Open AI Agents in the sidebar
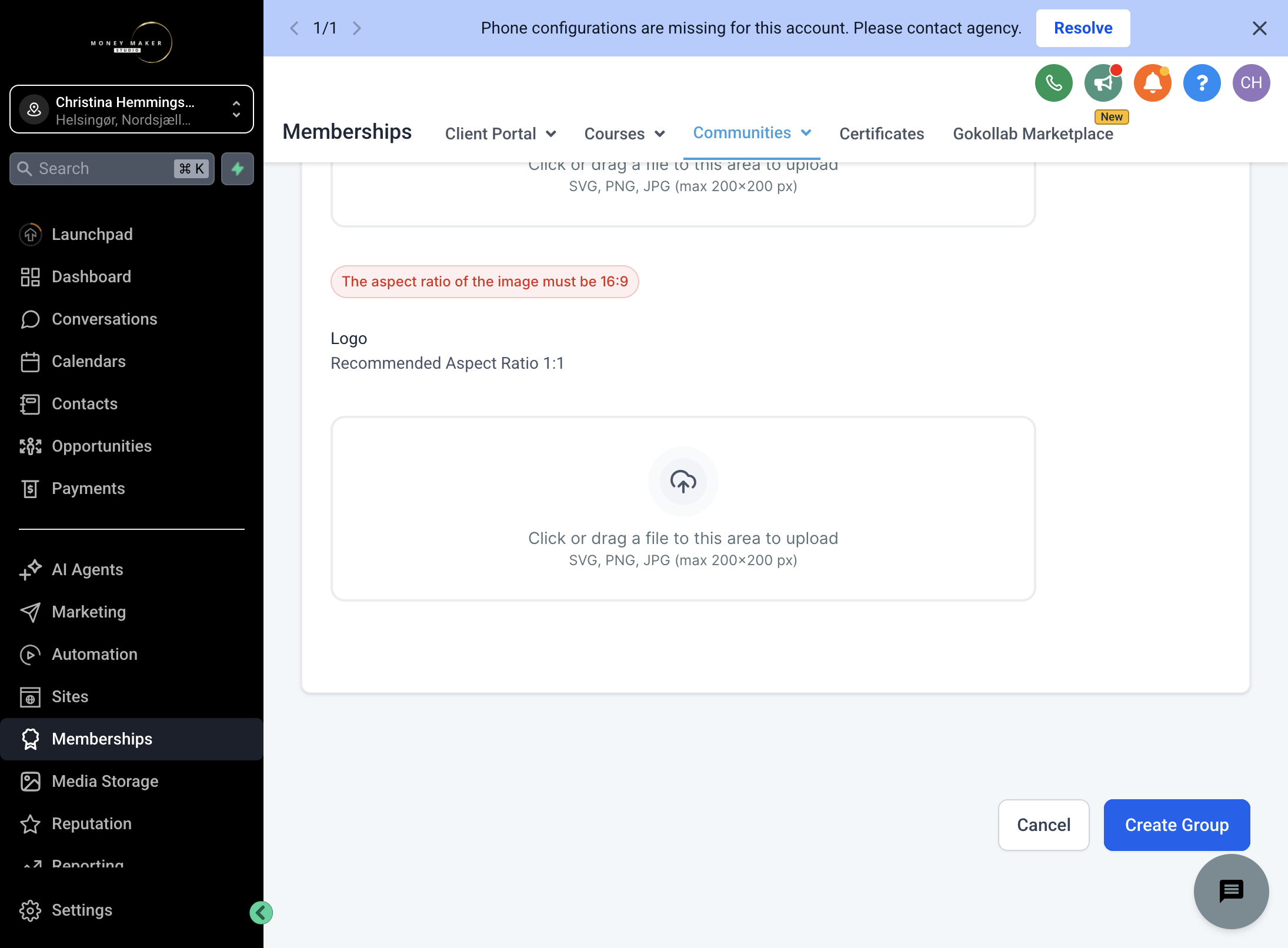This screenshot has width=1288, height=948. pos(132,569)
